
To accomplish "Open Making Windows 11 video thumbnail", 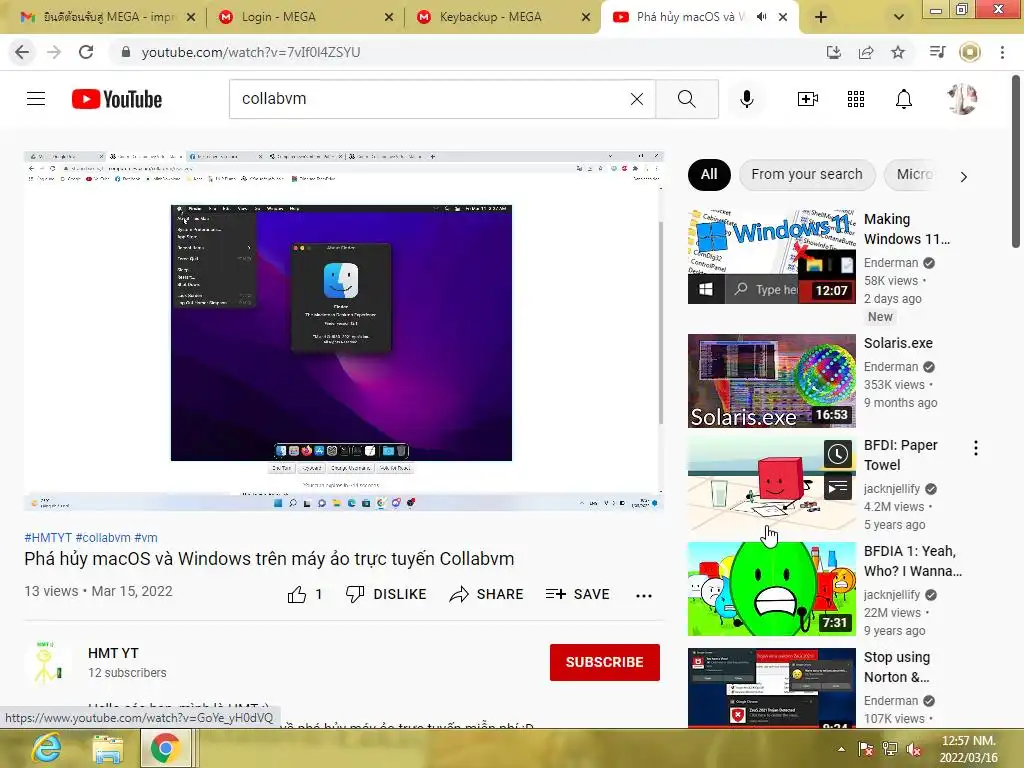I will click(772, 257).
